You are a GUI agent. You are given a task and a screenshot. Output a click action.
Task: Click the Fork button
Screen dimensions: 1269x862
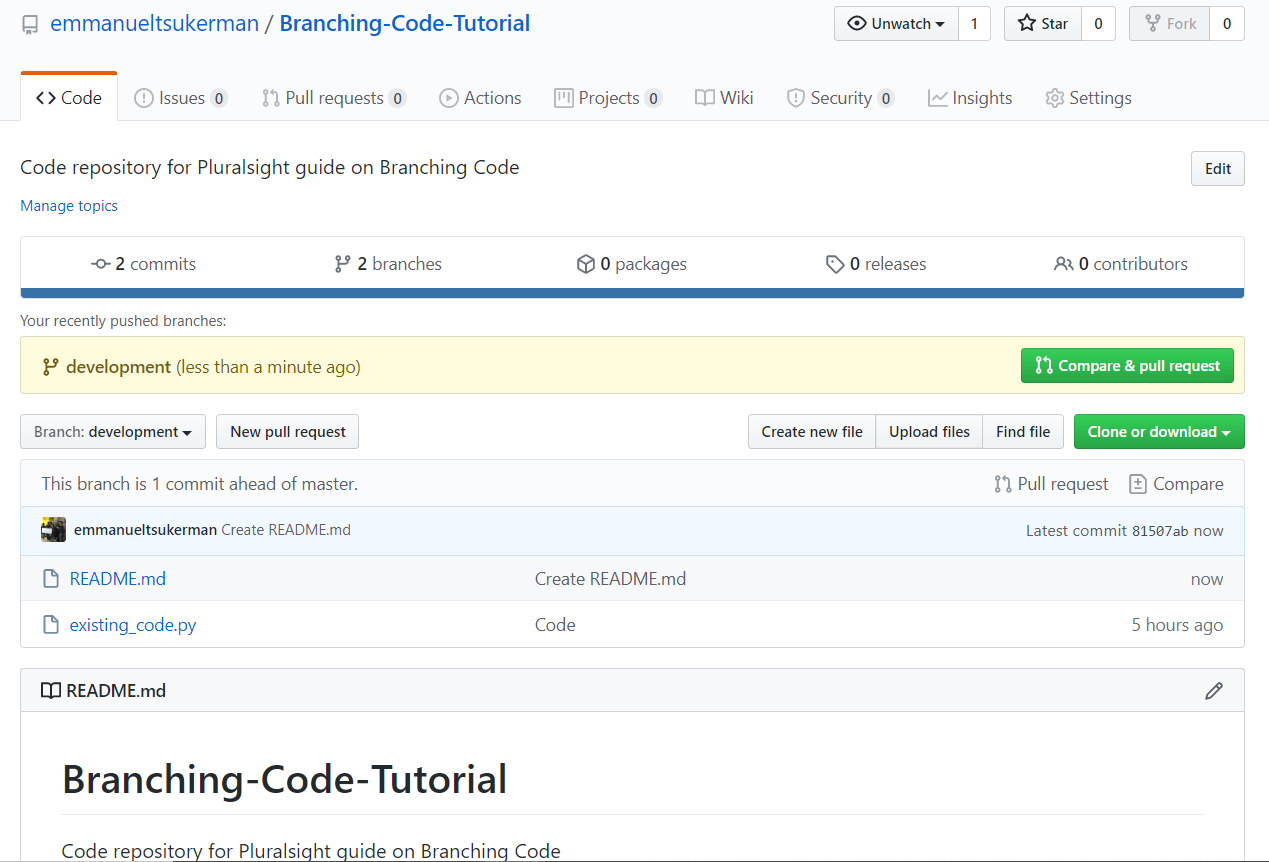pos(1169,24)
